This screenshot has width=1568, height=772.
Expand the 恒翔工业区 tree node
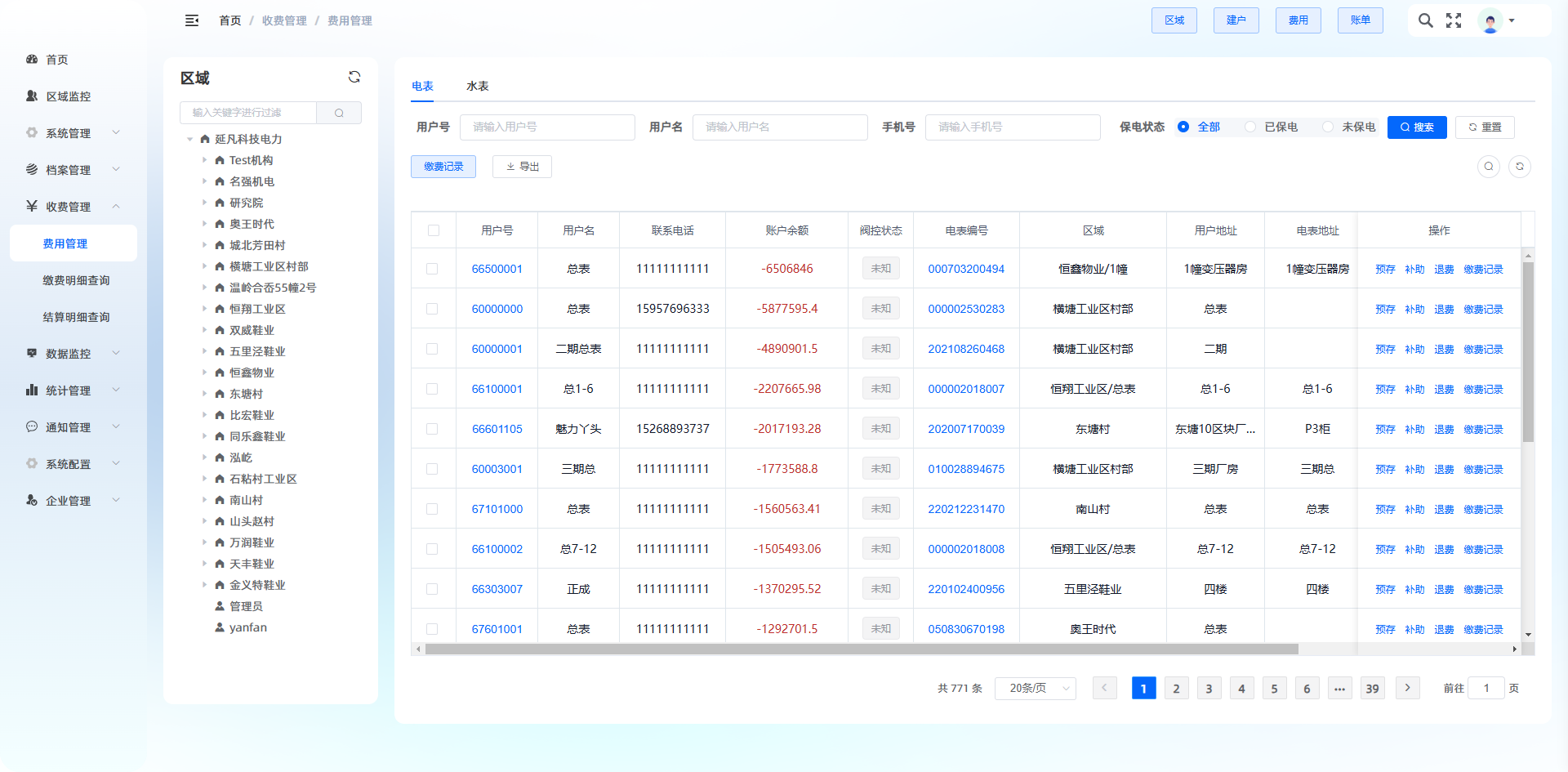pyautogui.click(x=204, y=309)
